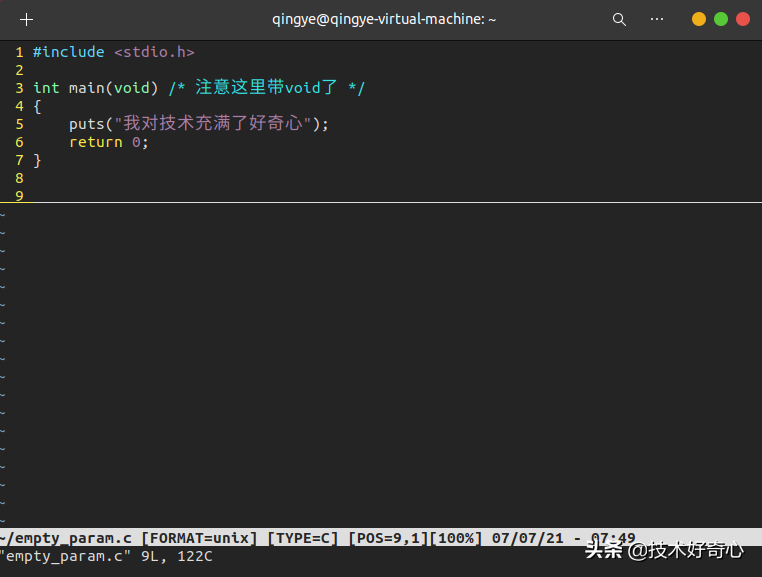Image resolution: width=762 pixels, height=577 pixels.
Task: Place cursor on the return keyword
Action: (x=95, y=142)
